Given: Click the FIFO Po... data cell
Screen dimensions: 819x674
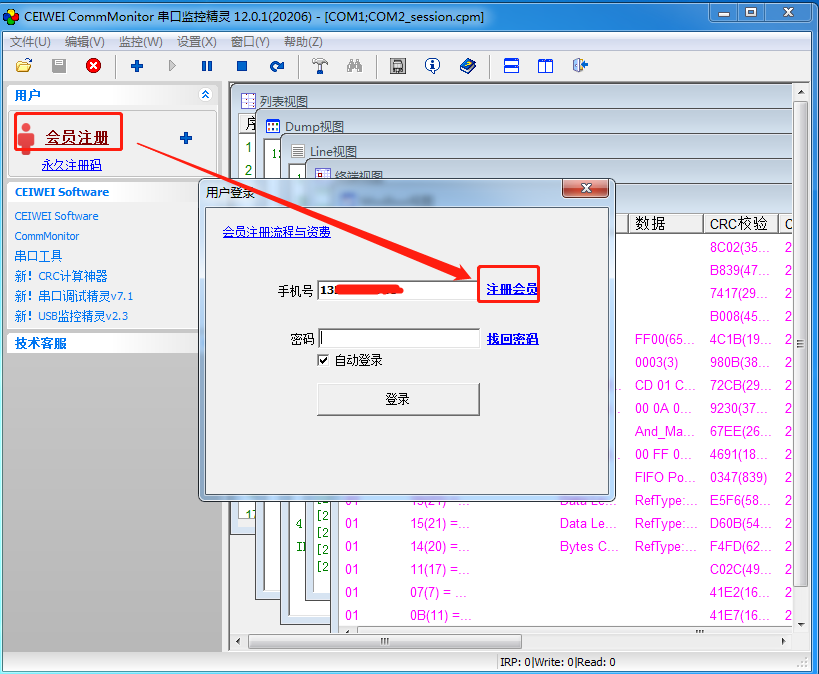Looking at the screenshot, I should coord(664,478).
